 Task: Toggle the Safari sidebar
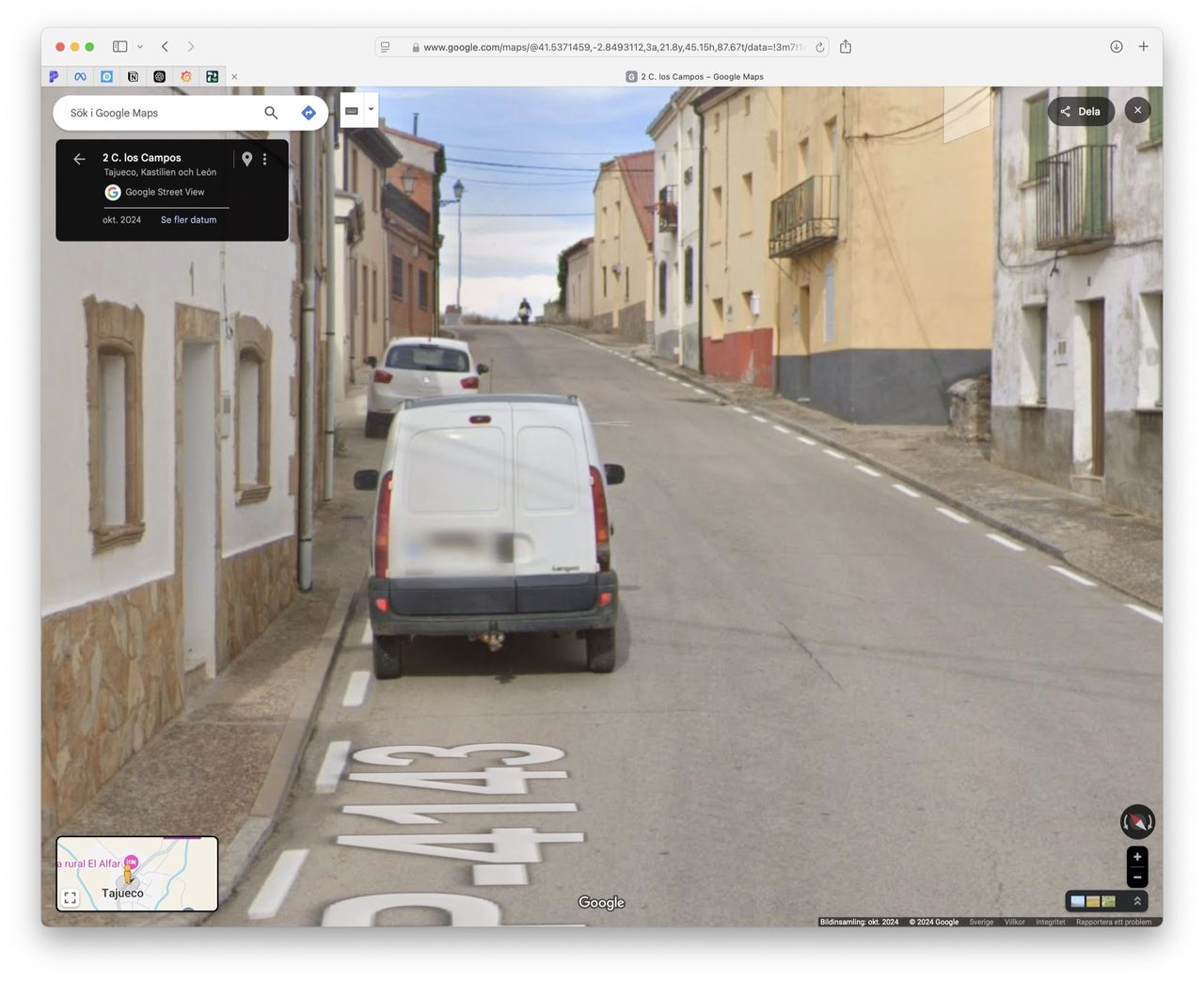[119, 47]
